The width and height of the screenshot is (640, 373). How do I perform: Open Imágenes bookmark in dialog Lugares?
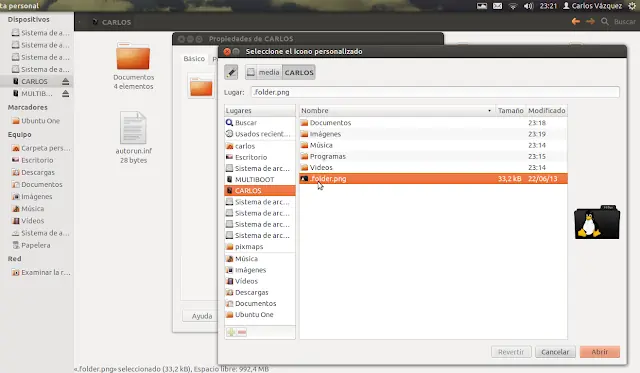[260, 270]
